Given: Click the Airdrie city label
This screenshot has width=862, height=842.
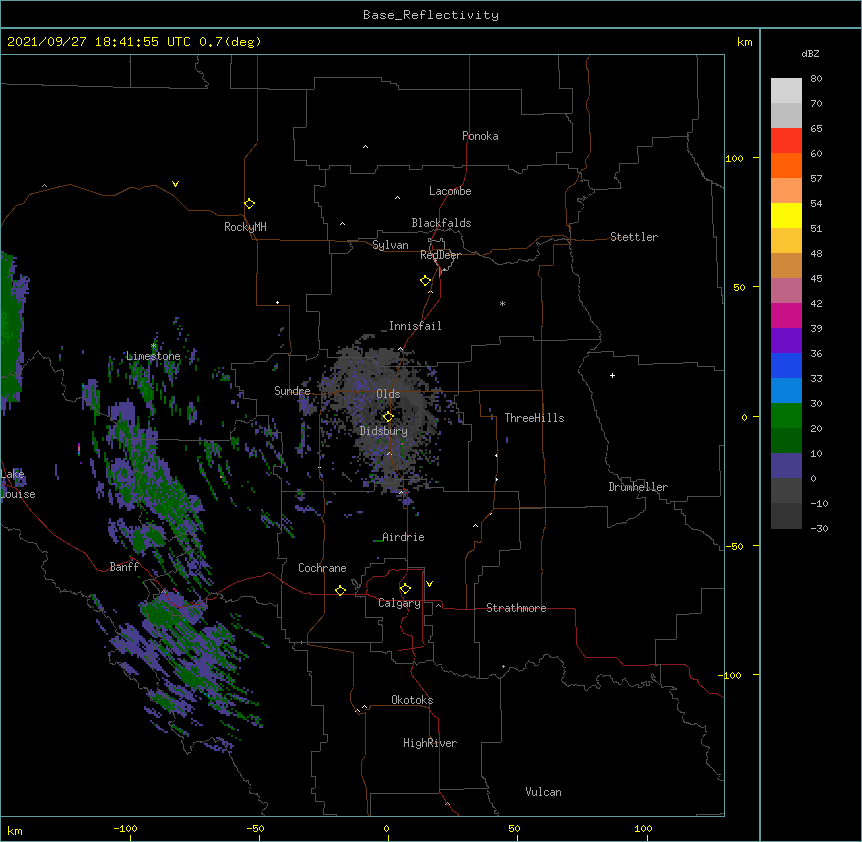Looking at the screenshot, I should tap(403, 537).
